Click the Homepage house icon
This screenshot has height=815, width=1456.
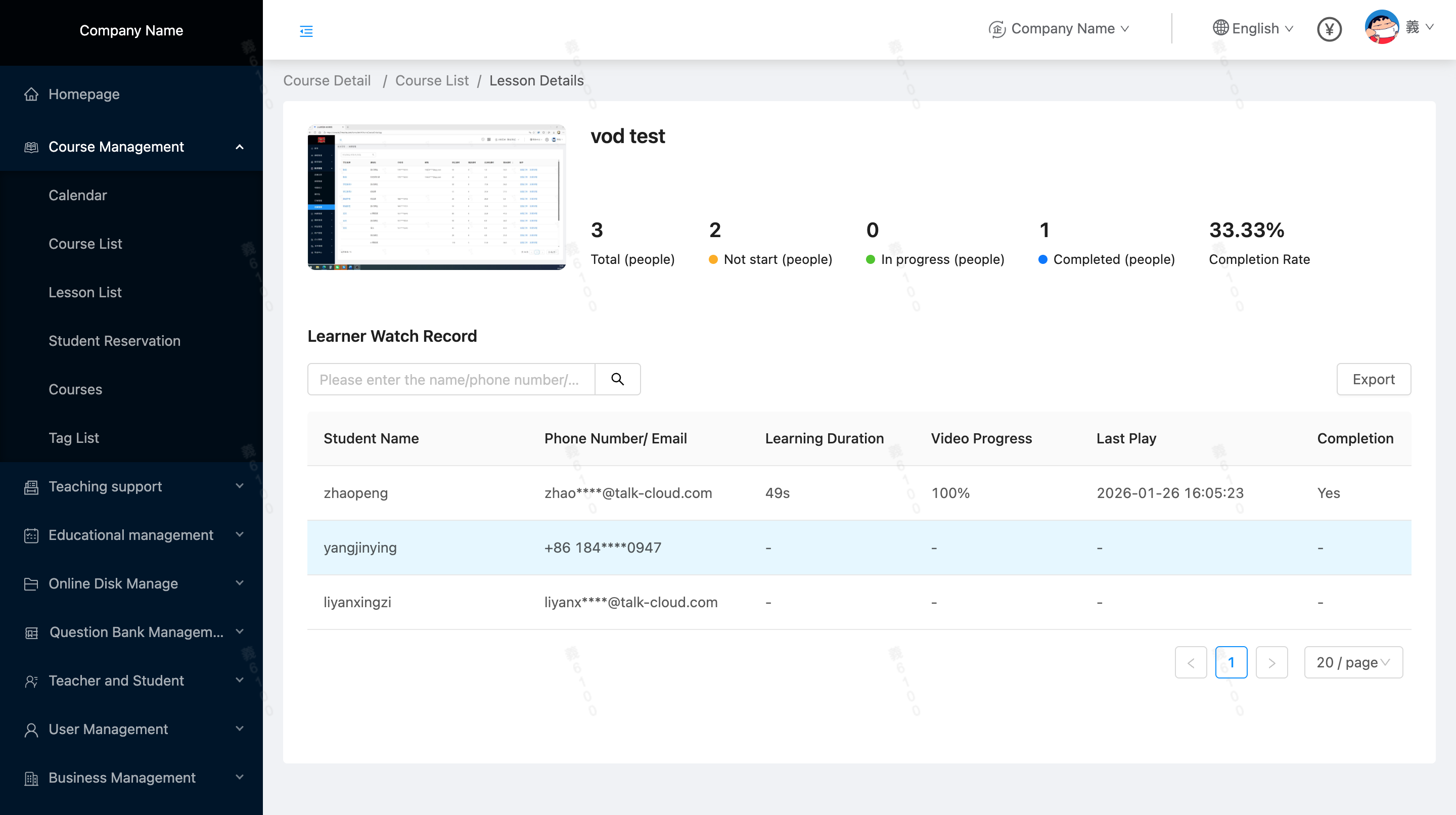click(31, 94)
